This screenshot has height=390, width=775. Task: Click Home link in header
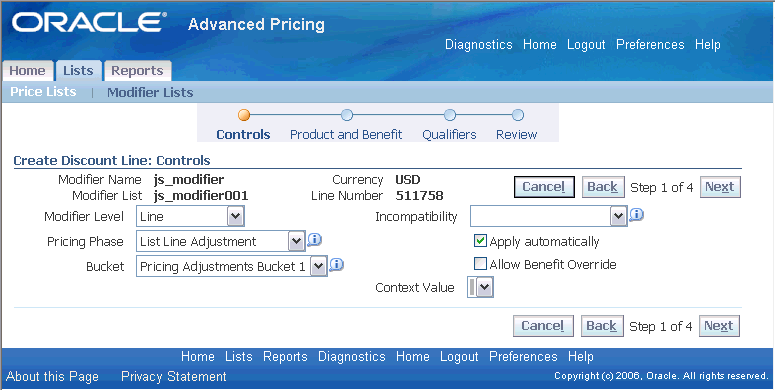pyautogui.click(x=540, y=44)
